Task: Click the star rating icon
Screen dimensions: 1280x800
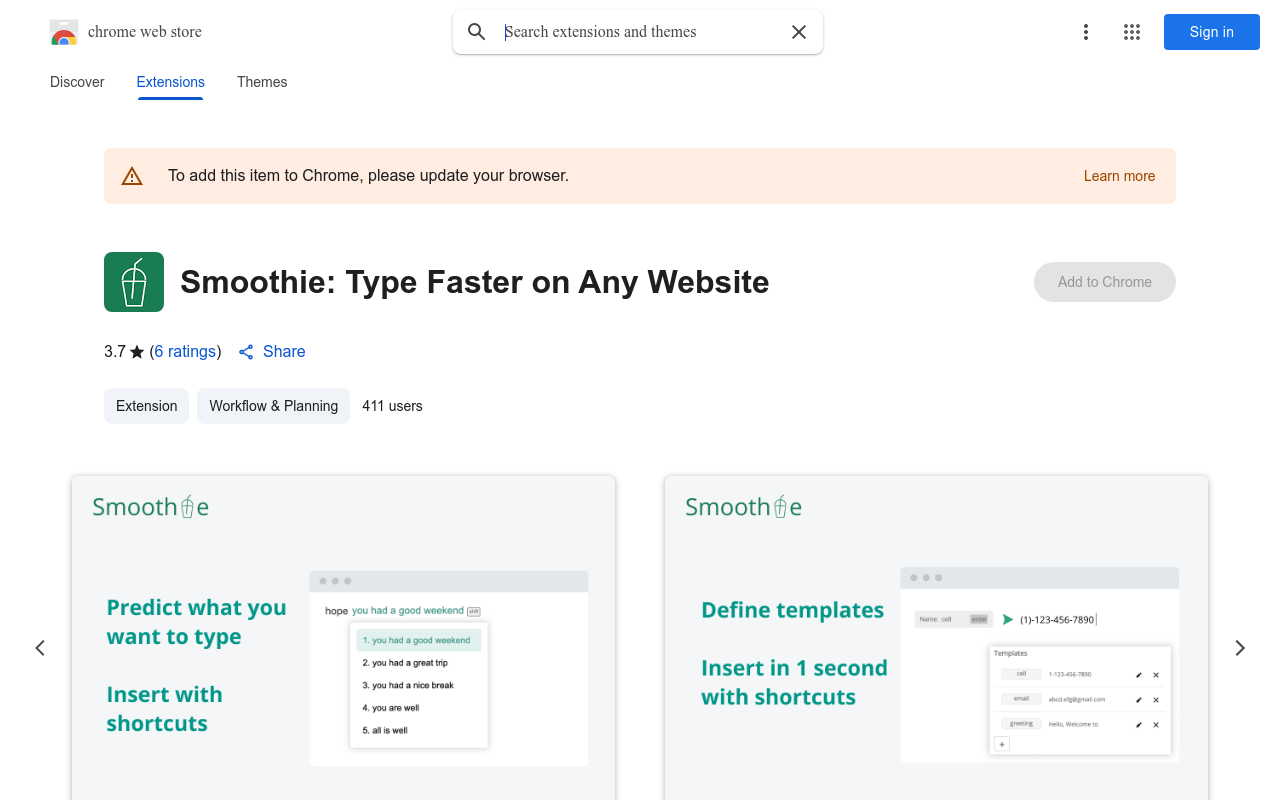Action: [x=137, y=352]
